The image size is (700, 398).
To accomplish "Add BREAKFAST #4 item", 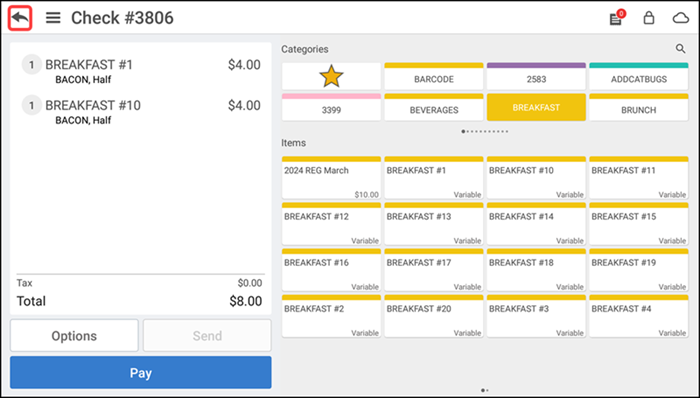I will 638,316.
